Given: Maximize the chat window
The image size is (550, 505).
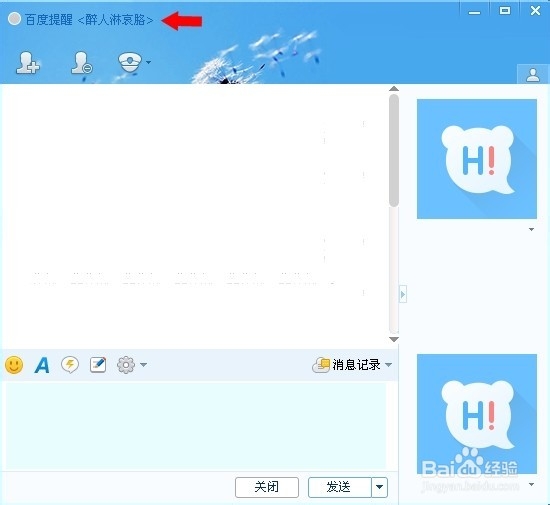Looking at the screenshot, I should point(505,11).
